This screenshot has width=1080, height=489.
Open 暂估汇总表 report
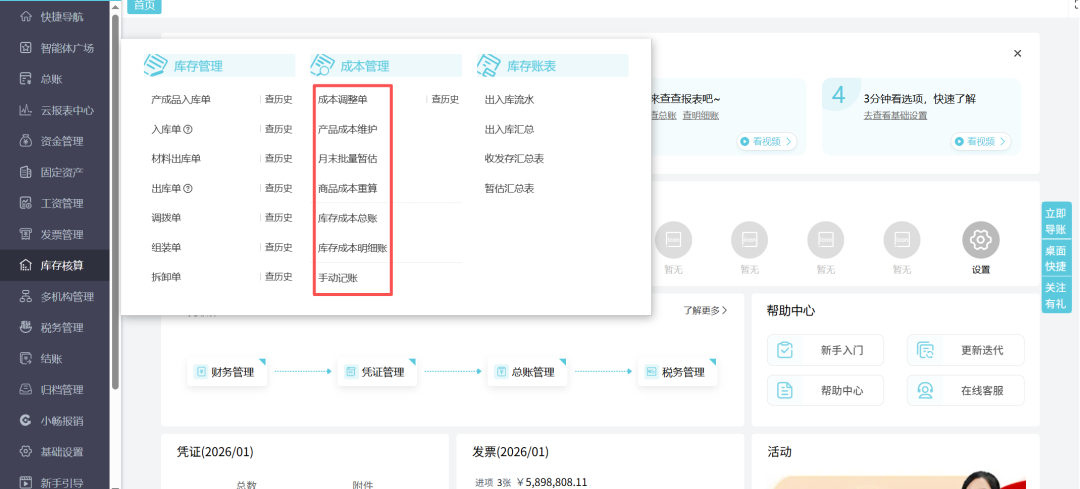pyautogui.click(x=509, y=189)
